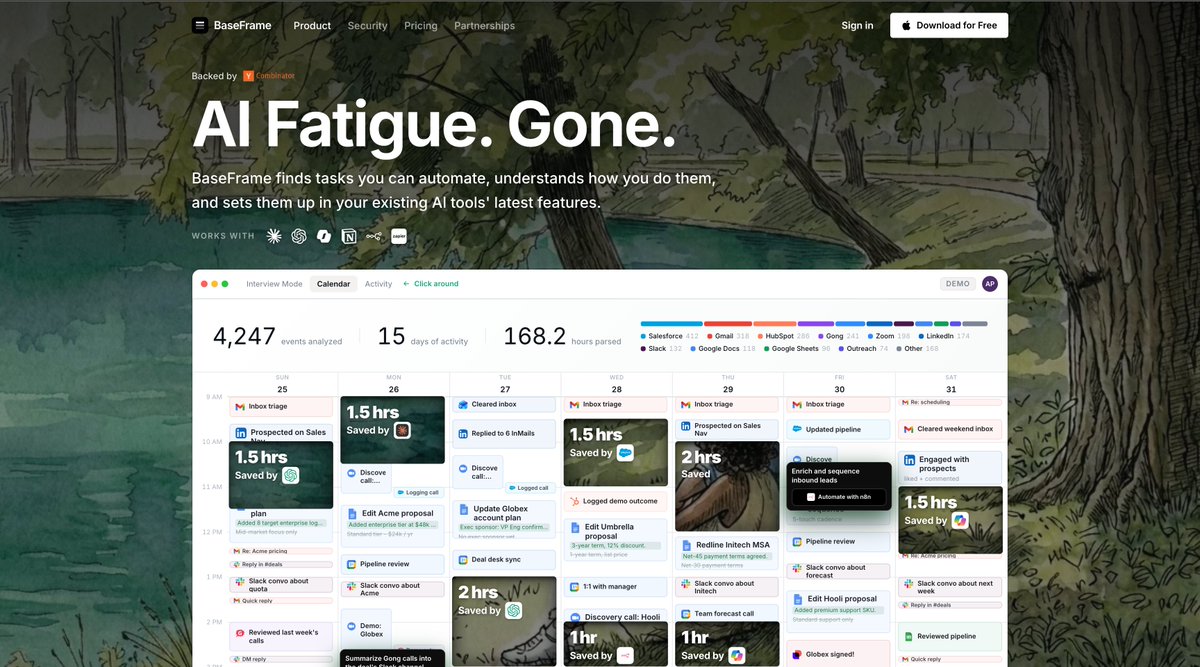
Task: Open the Partnerships nav link
Action: 485,25
